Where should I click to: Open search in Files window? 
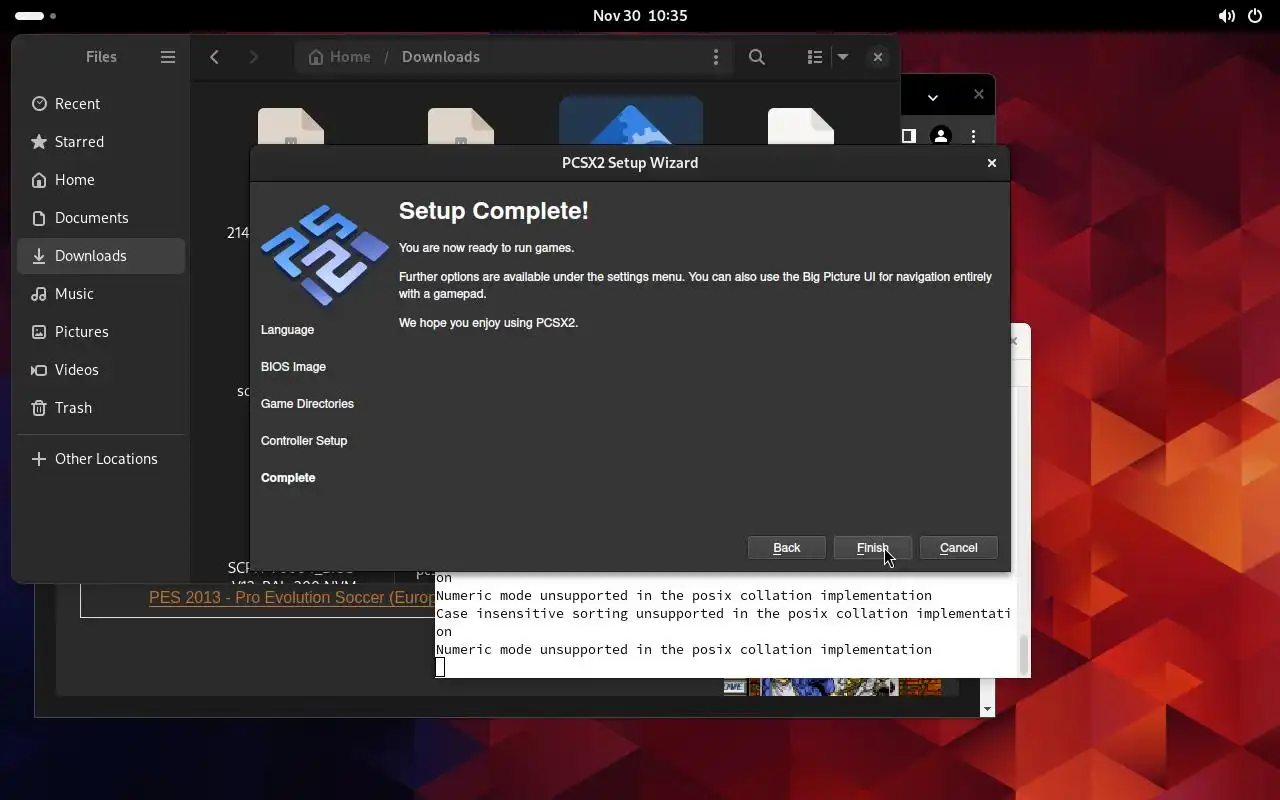[757, 57]
